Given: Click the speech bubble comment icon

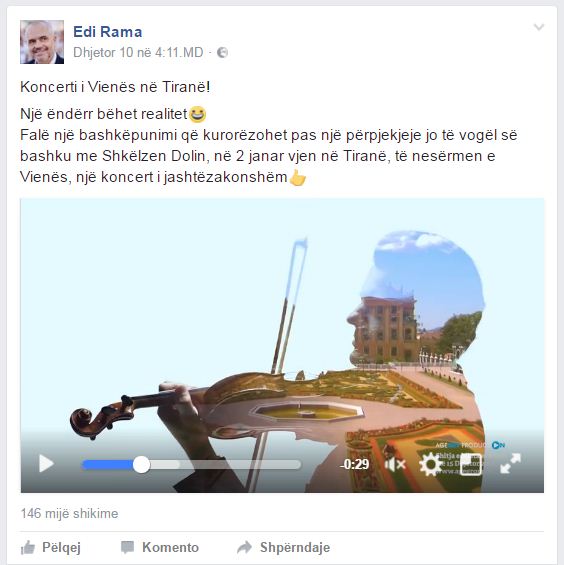Looking at the screenshot, I should (127, 547).
